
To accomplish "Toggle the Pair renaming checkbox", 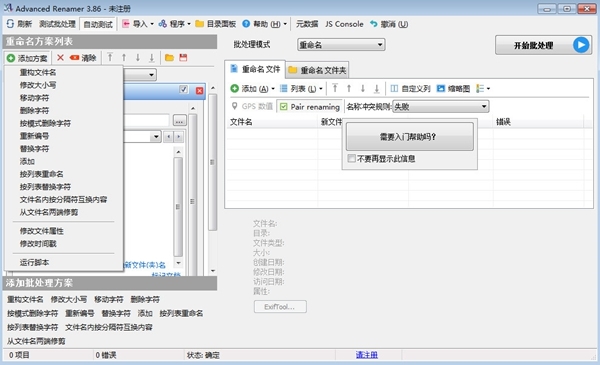I will (x=284, y=107).
